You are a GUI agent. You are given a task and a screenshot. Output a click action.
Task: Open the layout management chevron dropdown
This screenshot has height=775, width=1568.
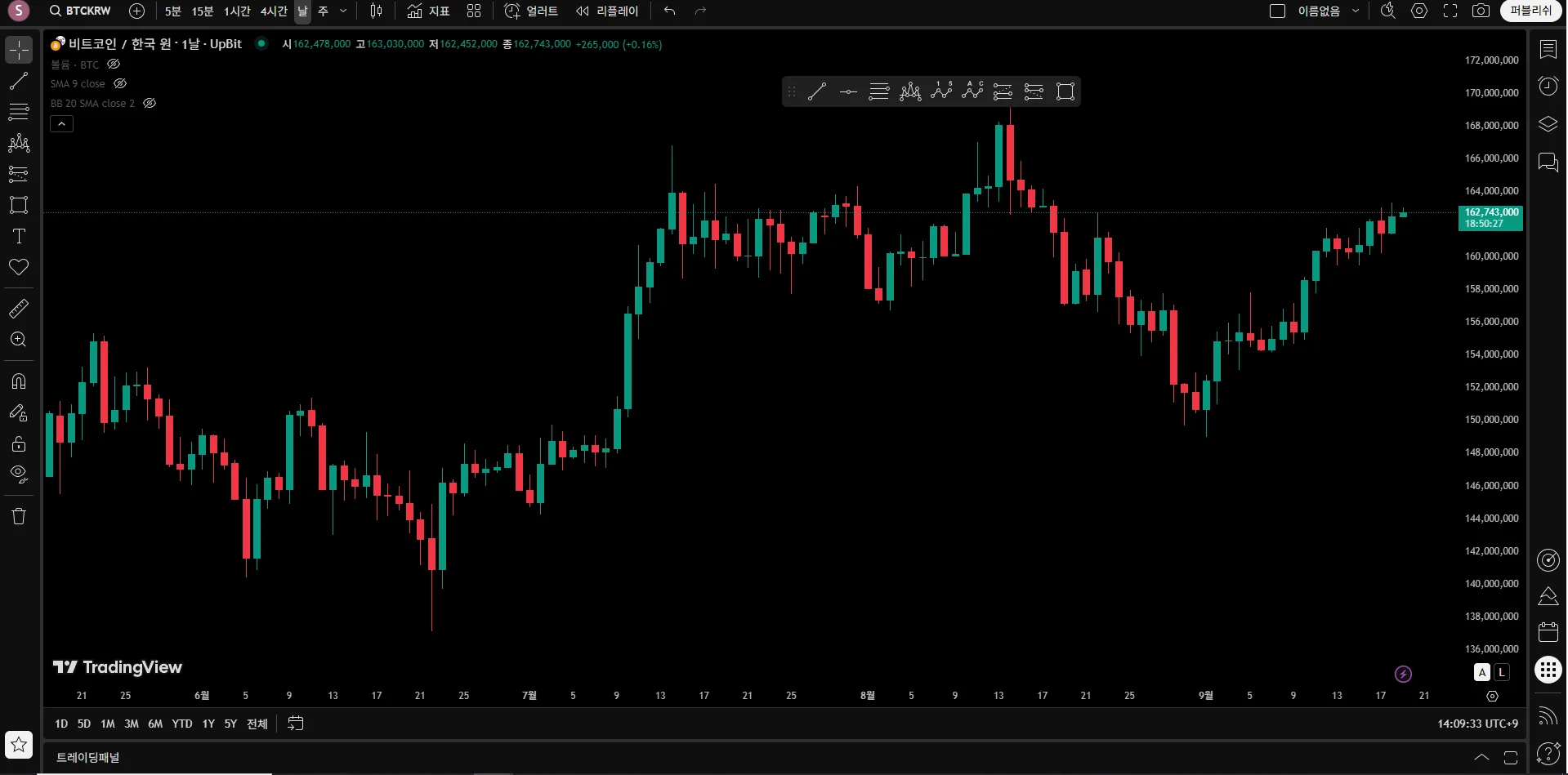pos(1356,11)
